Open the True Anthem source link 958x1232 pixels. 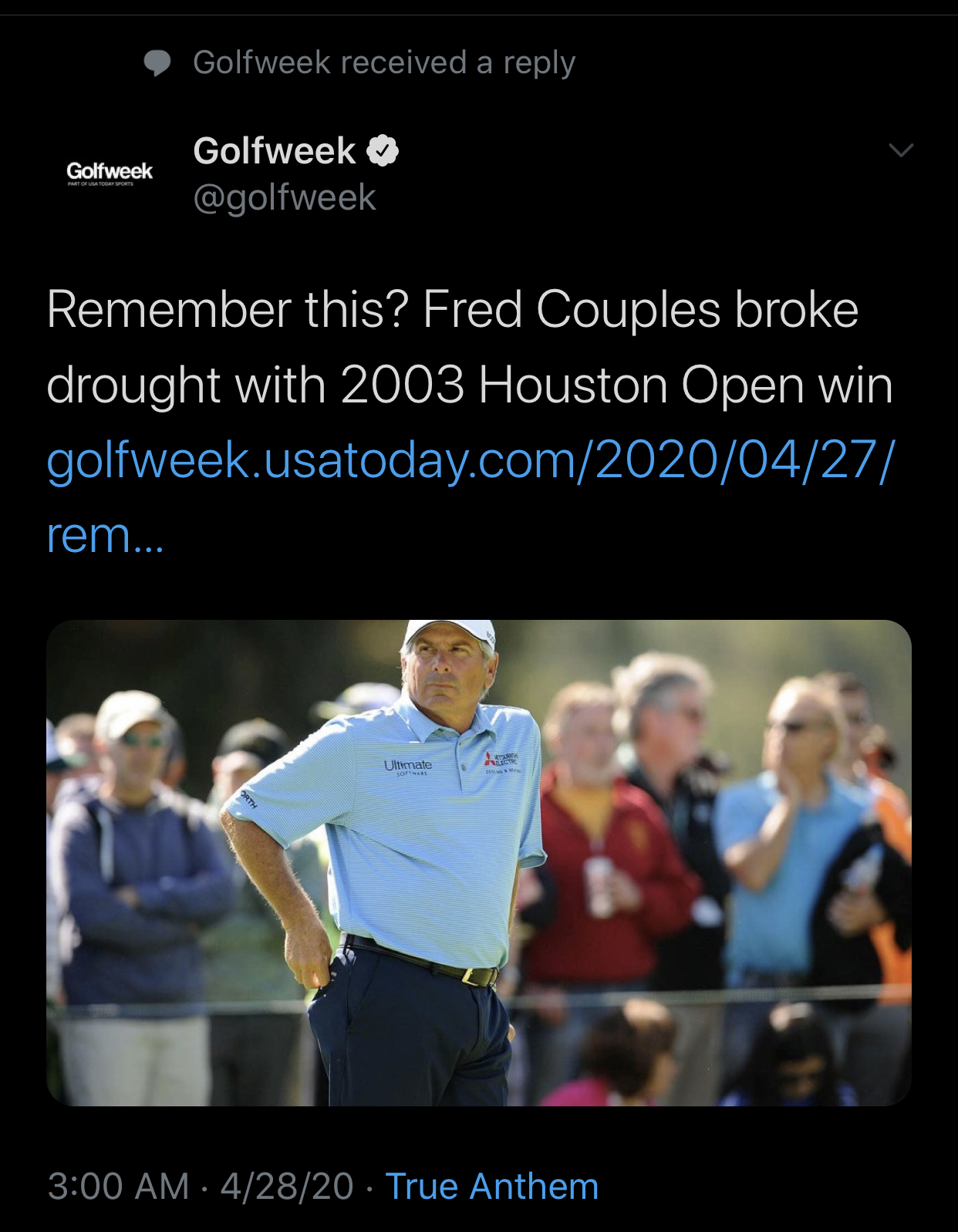(491, 1186)
